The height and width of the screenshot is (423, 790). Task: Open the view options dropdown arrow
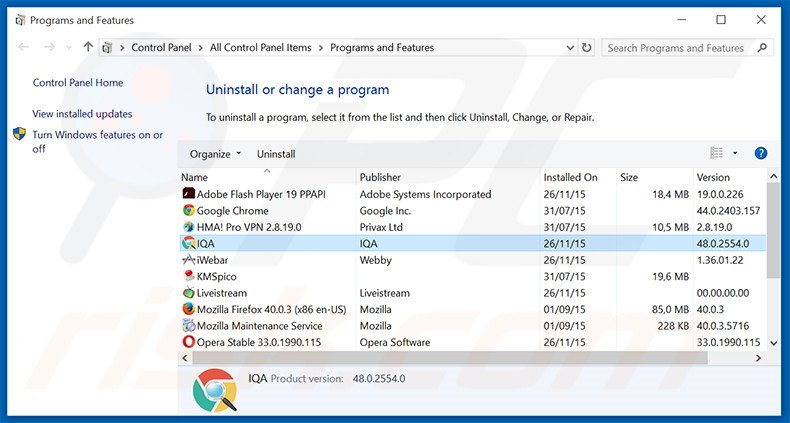click(735, 153)
